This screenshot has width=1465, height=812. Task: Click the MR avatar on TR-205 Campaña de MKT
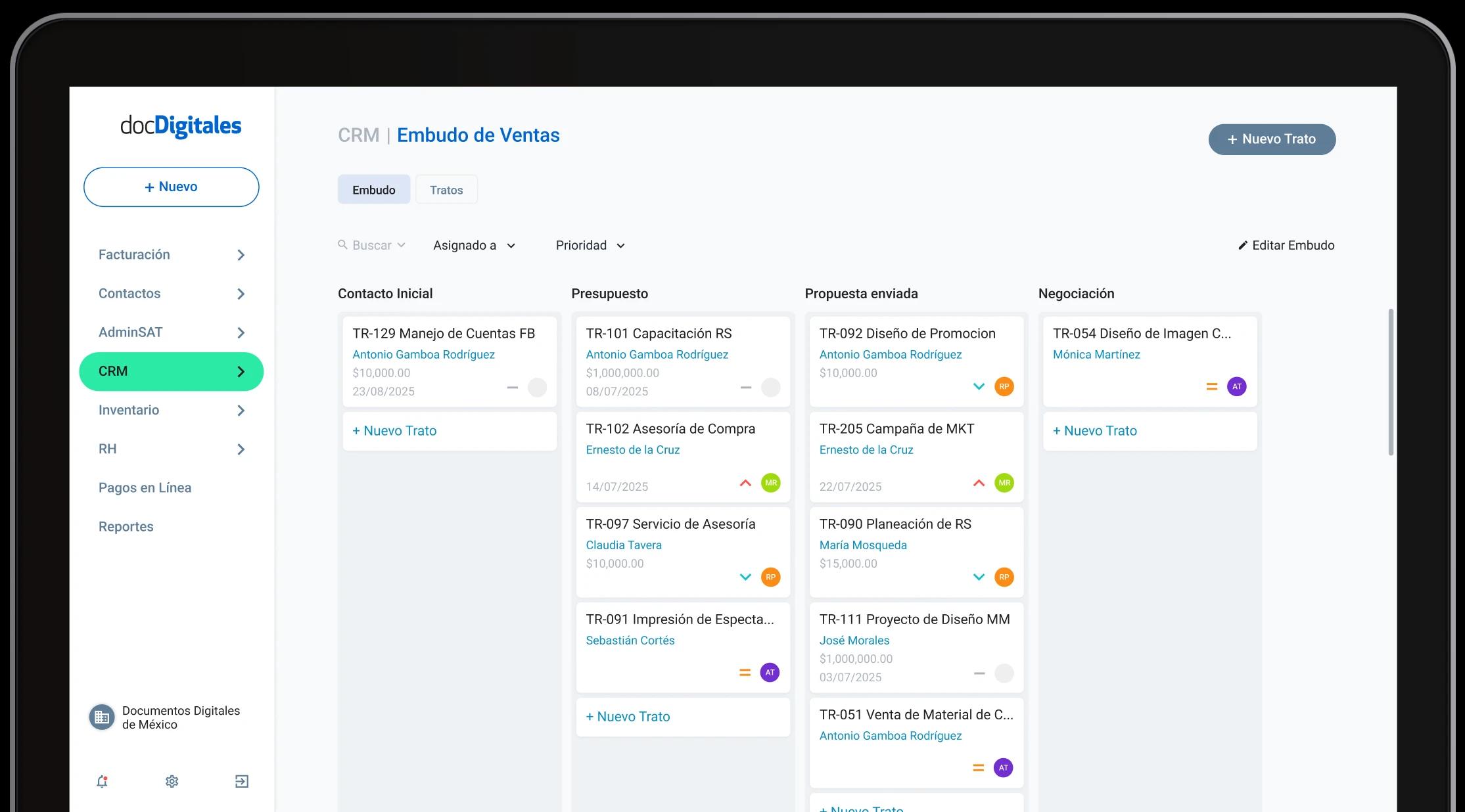point(1004,483)
